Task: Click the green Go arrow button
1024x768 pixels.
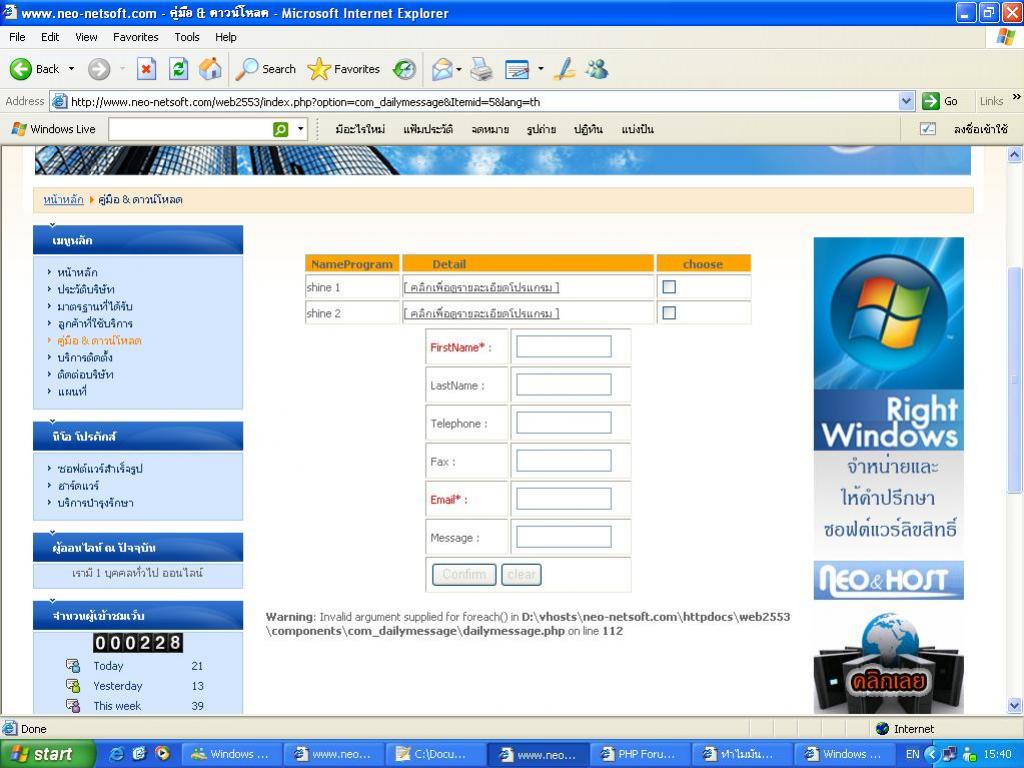Action: coord(931,101)
